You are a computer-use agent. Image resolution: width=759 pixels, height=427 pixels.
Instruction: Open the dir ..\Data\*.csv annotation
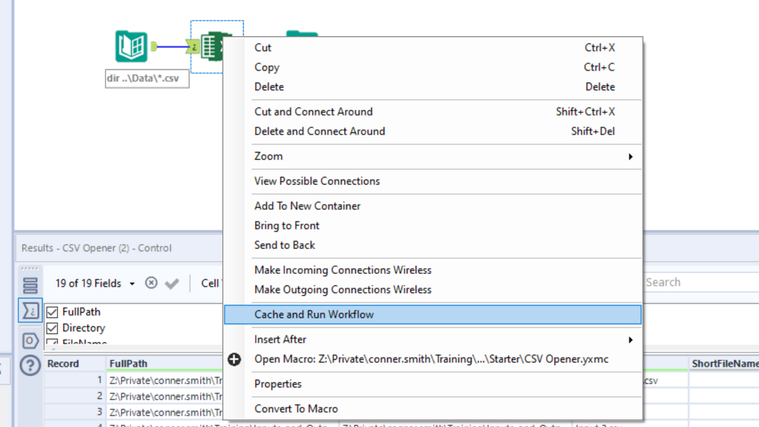coord(147,78)
